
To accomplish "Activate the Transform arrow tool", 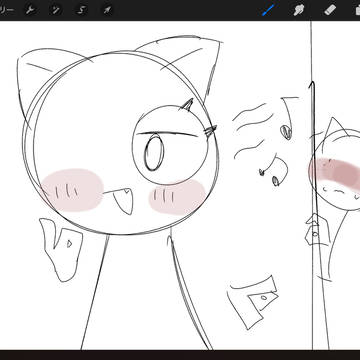I will click(107, 10).
